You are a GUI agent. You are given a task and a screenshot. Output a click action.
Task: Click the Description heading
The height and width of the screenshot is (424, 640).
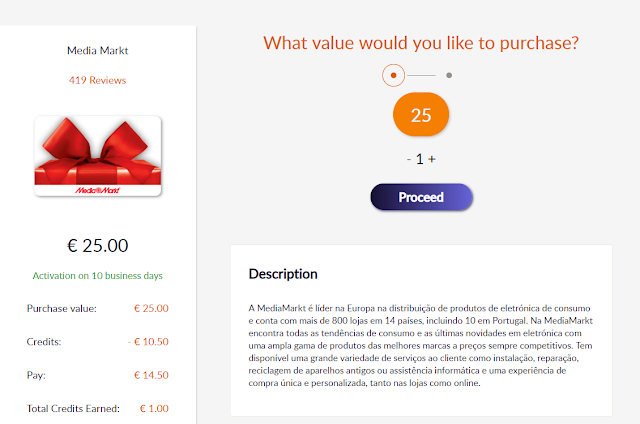click(283, 273)
